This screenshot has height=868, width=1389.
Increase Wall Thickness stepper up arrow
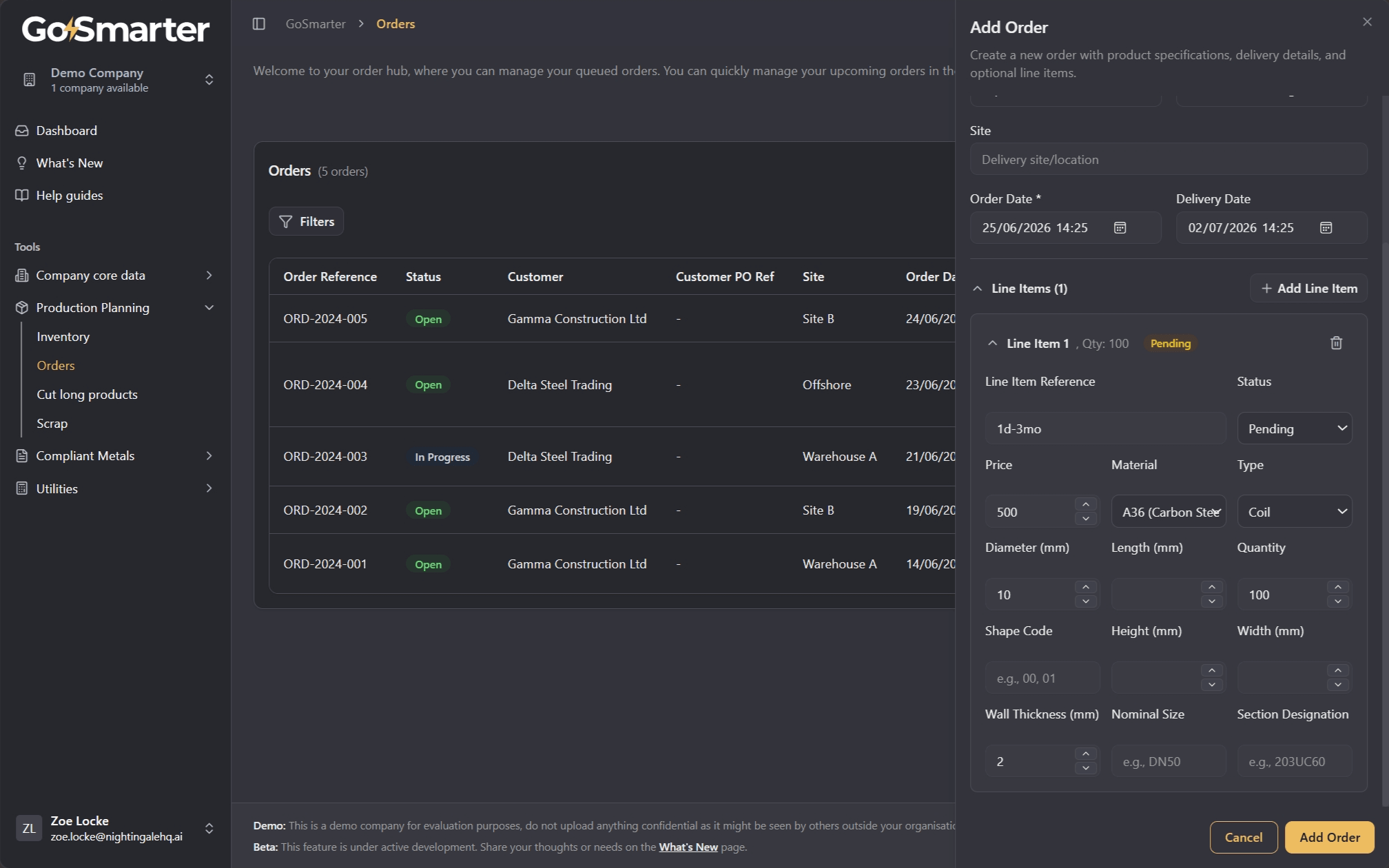[1086, 754]
